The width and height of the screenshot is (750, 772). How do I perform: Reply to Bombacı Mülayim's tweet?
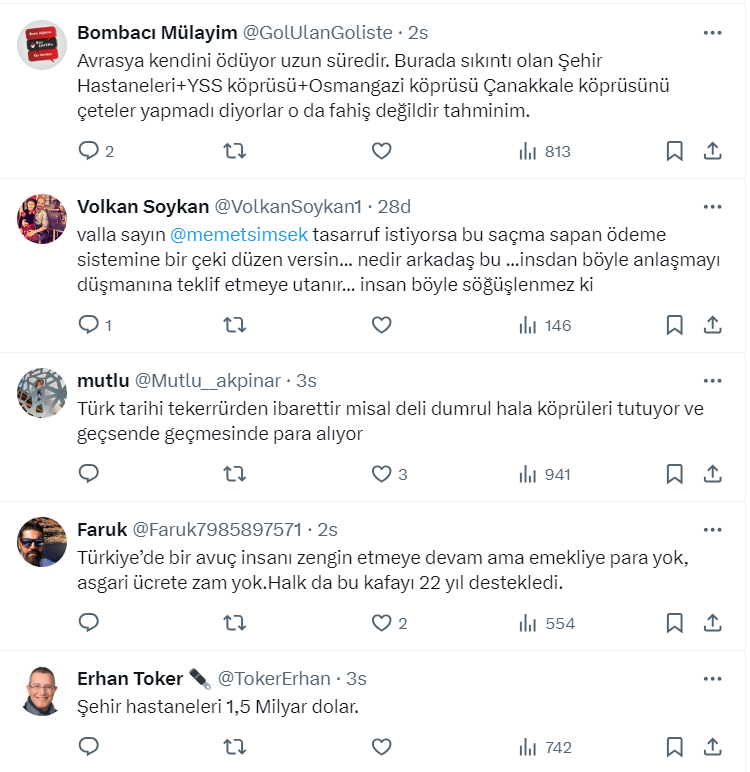tap(89, 151)
